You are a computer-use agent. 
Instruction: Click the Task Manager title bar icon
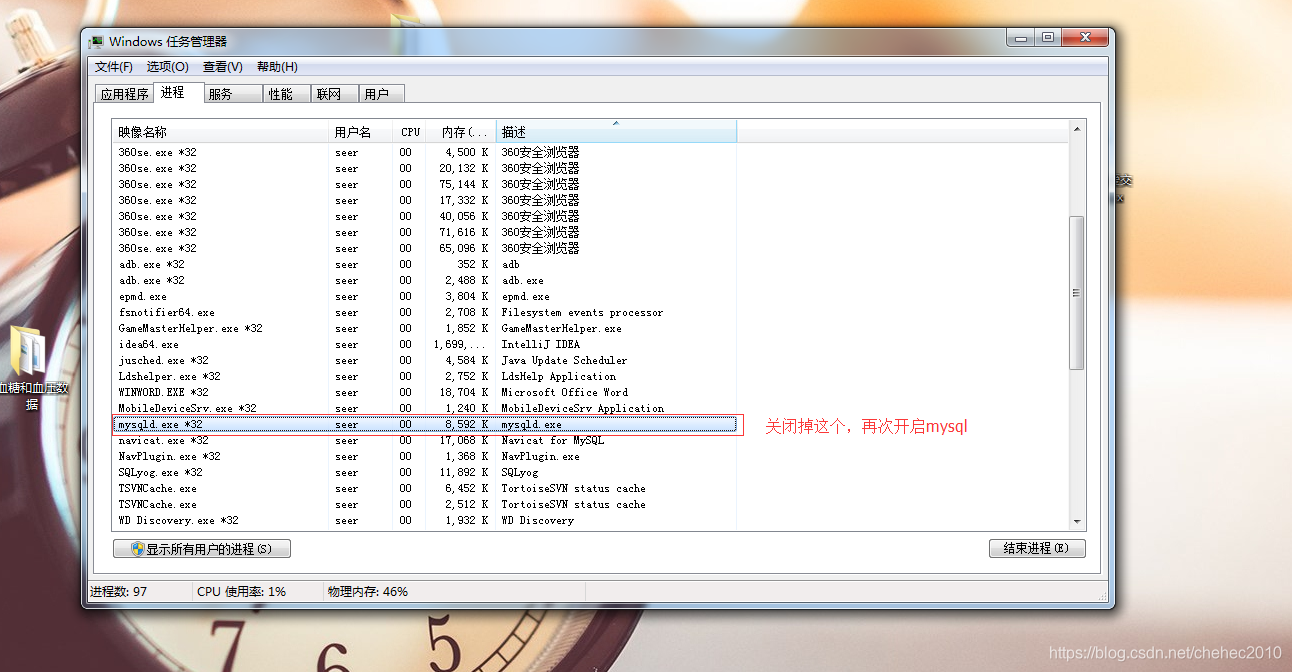(x=97, y=42)
